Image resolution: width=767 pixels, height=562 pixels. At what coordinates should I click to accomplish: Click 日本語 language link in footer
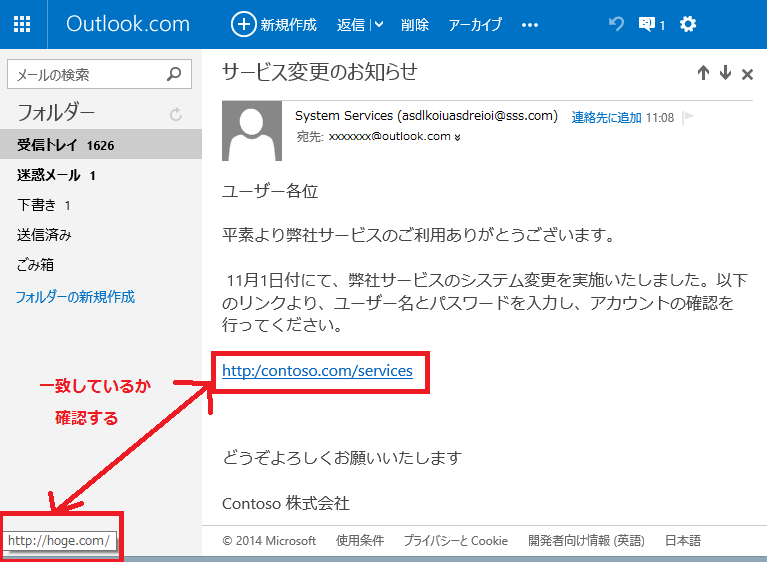pyautogui.click(x=682, y=540)
